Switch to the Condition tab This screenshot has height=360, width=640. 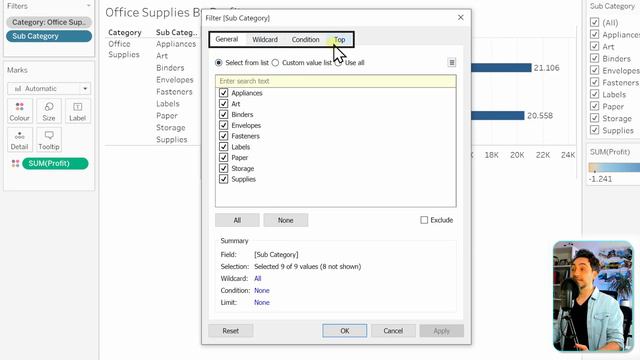pos(305,39)
